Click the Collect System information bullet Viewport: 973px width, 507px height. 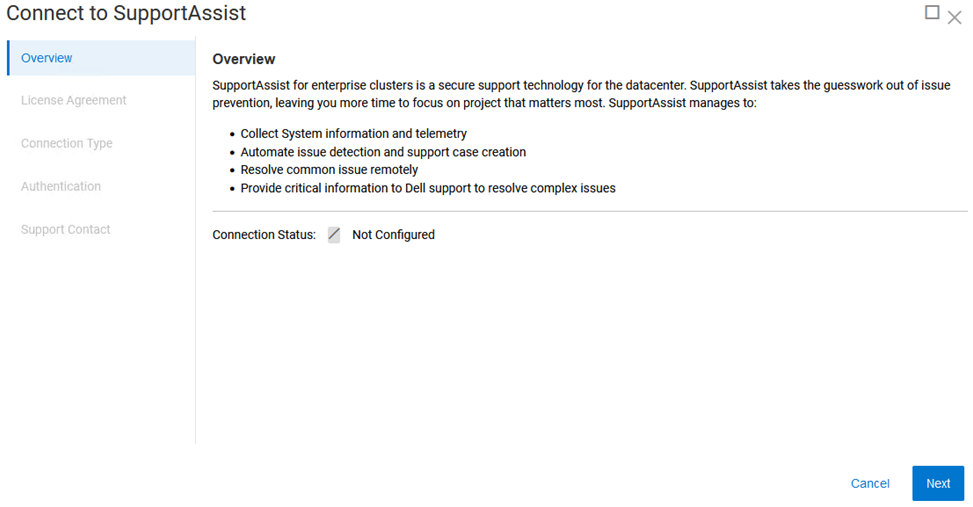tap(353, 133)
